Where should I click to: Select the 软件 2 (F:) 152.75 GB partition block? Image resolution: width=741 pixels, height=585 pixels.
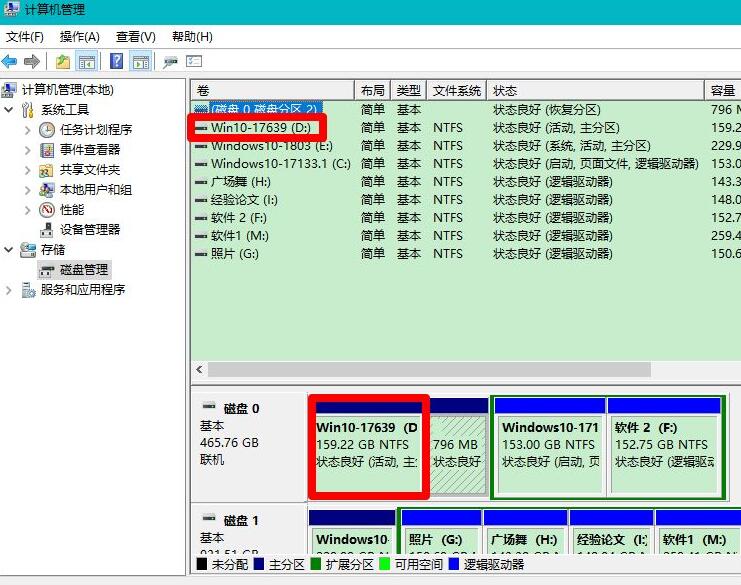pyautogui.click(x=664, y=447)
